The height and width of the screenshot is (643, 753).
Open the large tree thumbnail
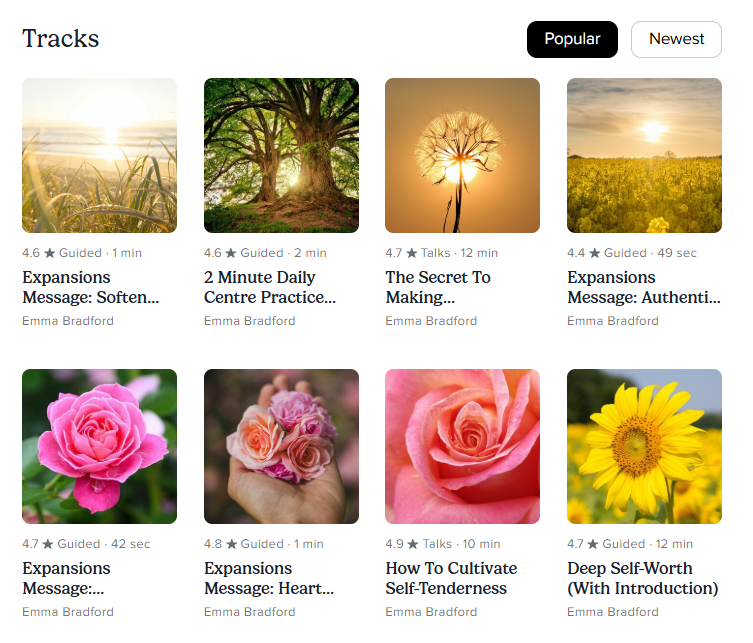tap(281, 155)
